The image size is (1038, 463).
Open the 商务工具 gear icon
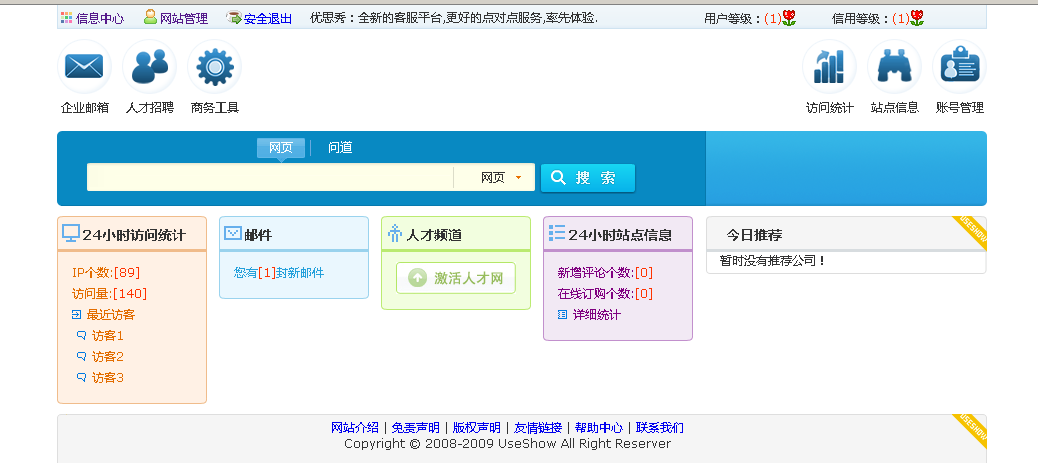[x=214, y=66]
